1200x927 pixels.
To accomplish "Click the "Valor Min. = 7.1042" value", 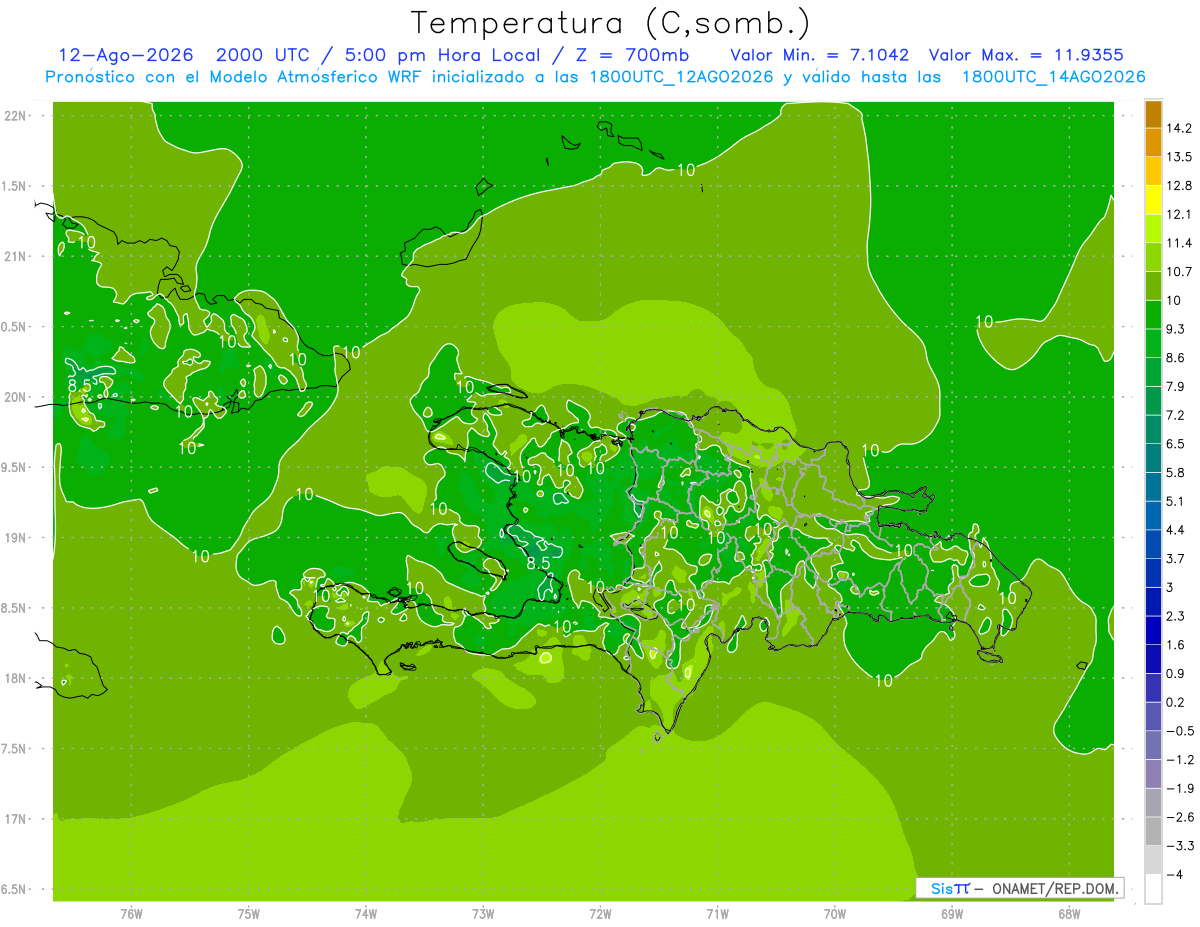I will coord(820,55).
